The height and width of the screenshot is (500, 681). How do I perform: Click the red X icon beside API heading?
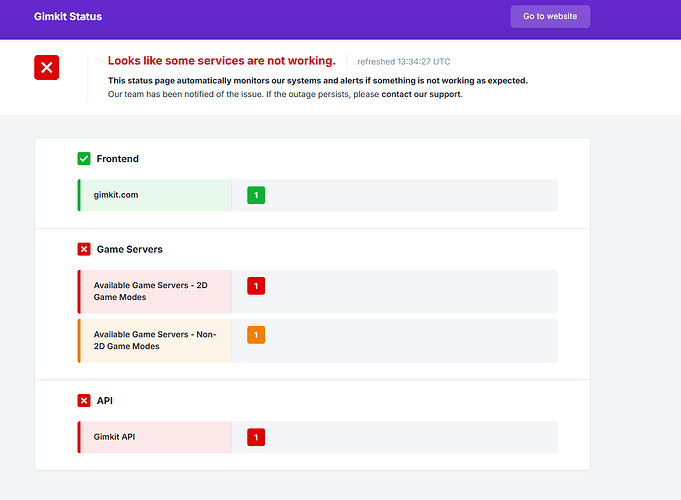(84, 401)
